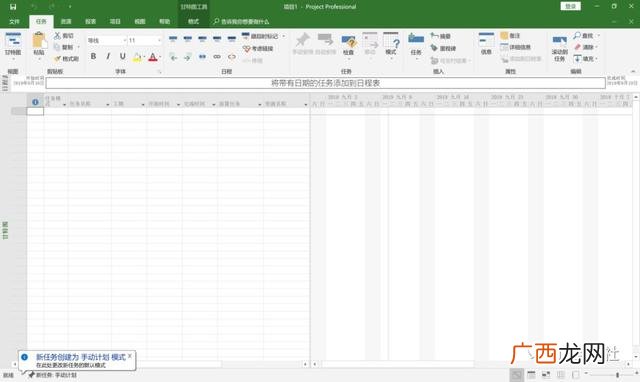
Task: Select the first empty task row cell
Action: 35,111
